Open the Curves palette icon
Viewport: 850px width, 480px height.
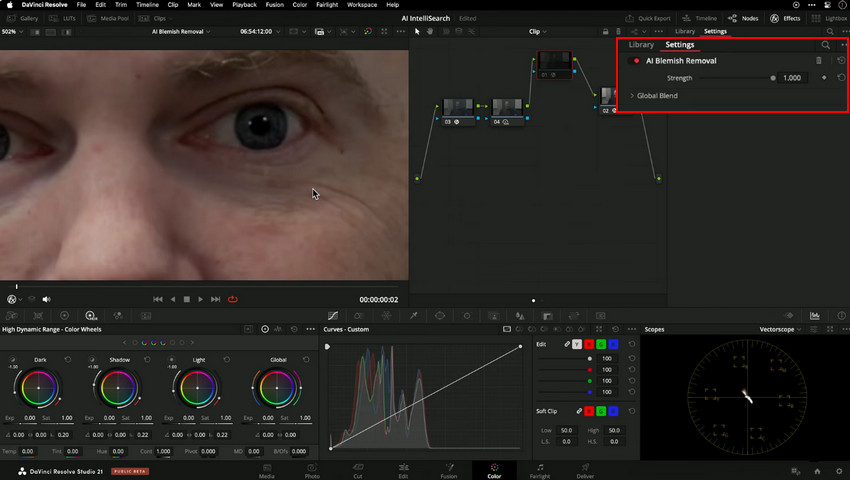(x=333, y=316)
